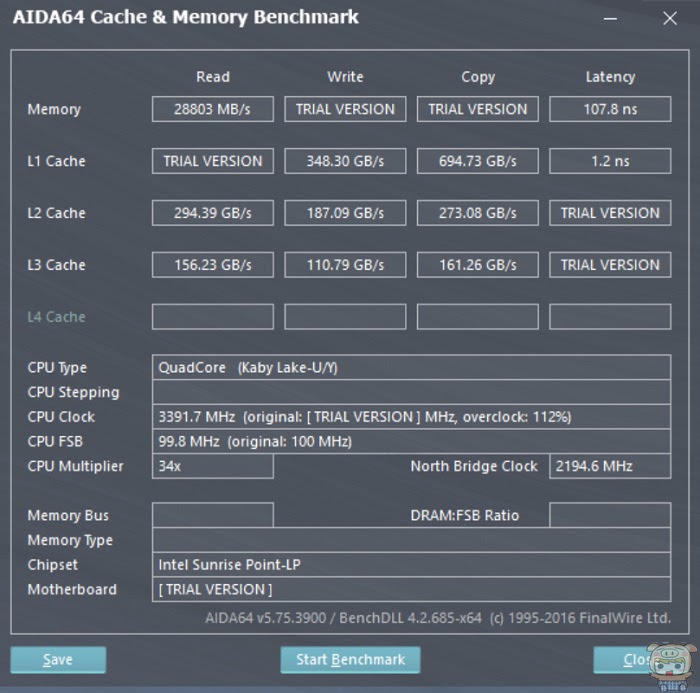This screenshot has width=700, height=693.
Task: Select L2 Cache Copy 273.08 GB/s
Action: point(478,213)
